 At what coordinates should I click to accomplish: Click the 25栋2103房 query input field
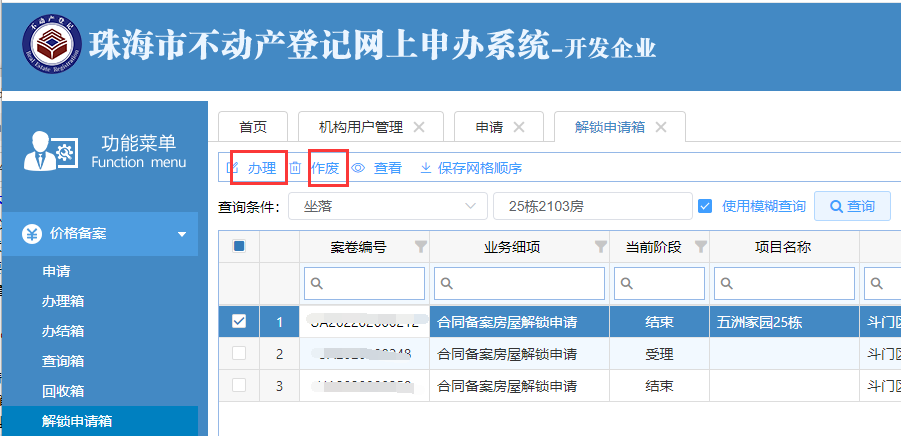click(x=592, y=206)
